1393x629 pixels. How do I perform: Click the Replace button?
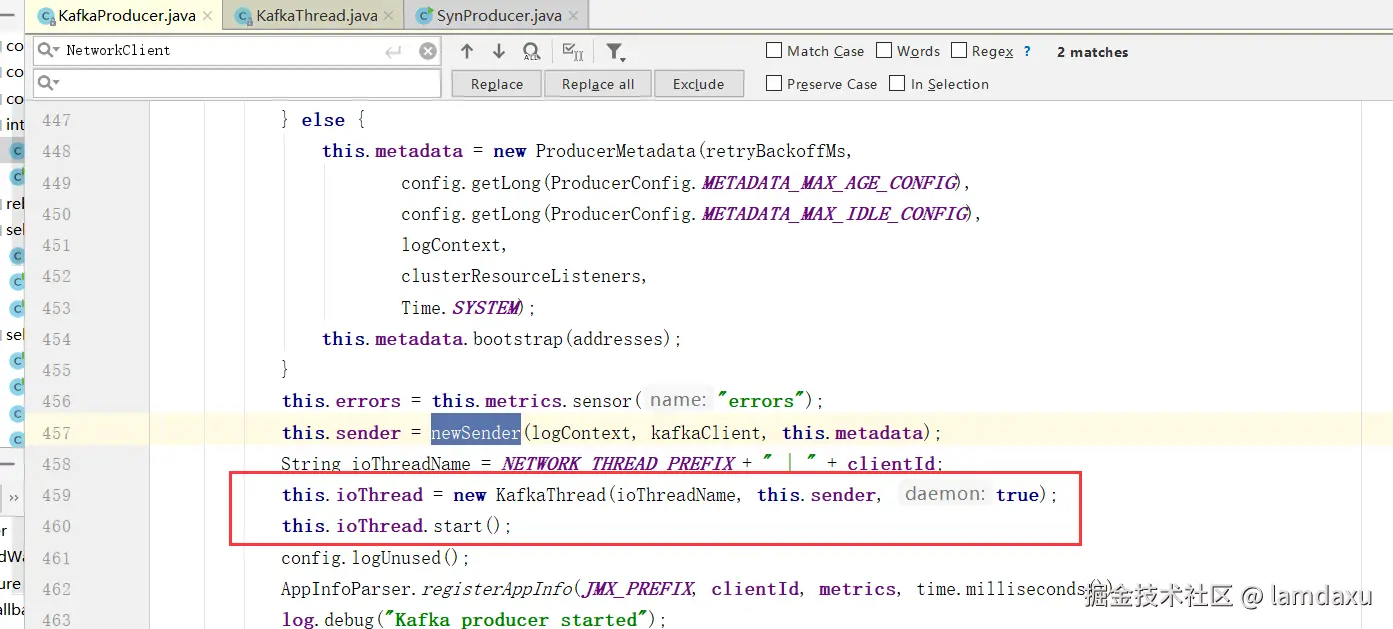coord(497,84)
